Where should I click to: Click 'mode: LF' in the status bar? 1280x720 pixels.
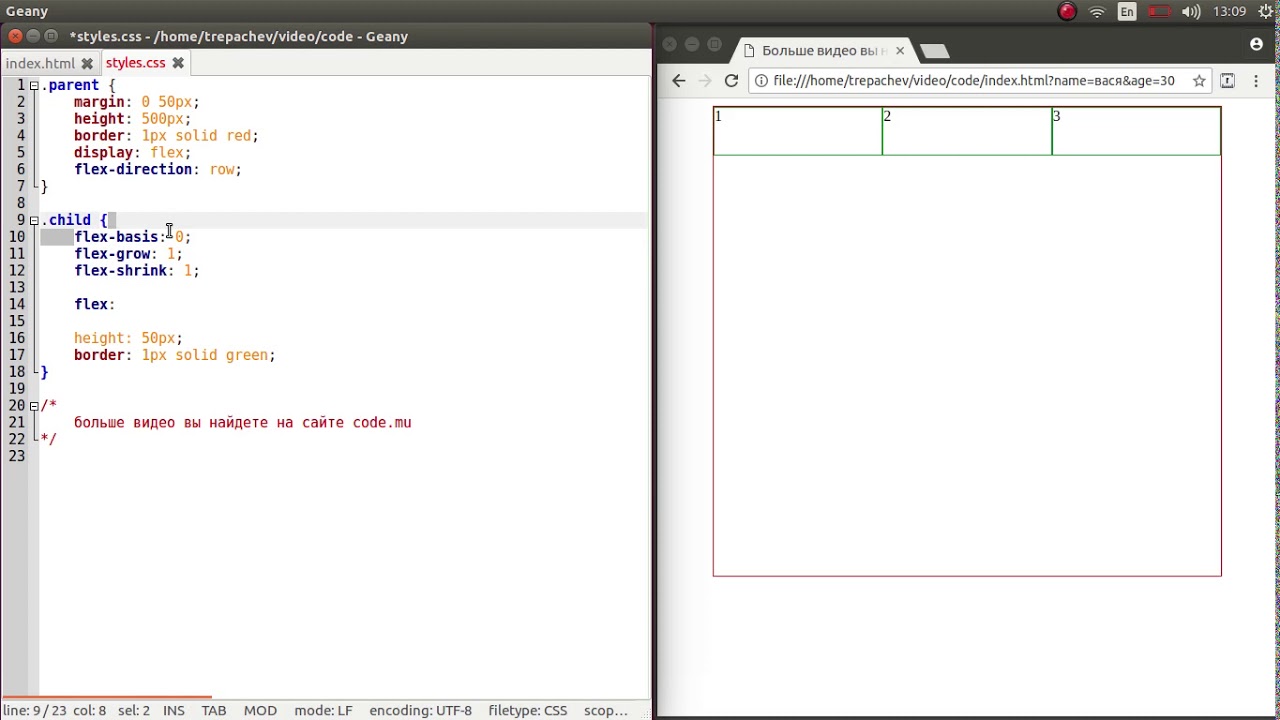pos(323,711)
